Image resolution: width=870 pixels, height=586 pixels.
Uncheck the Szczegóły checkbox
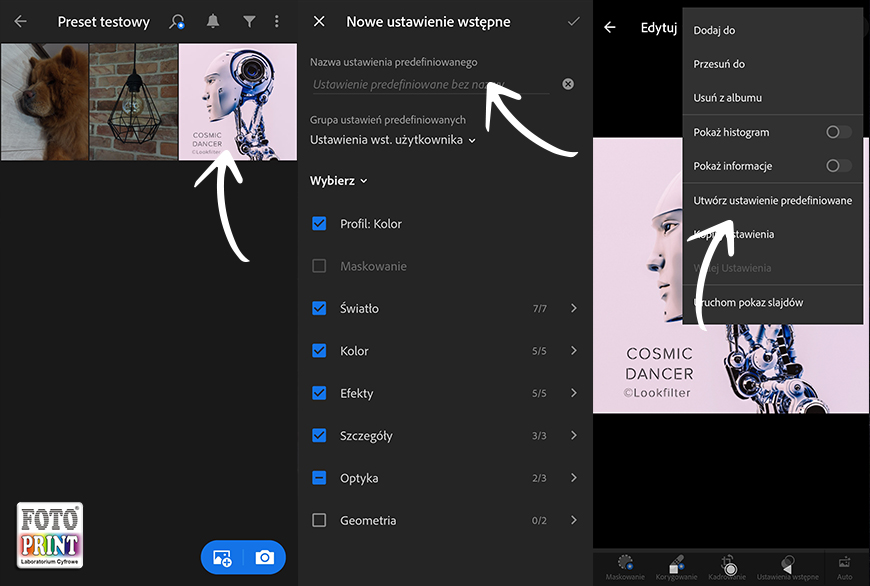[x=319, y=436]
